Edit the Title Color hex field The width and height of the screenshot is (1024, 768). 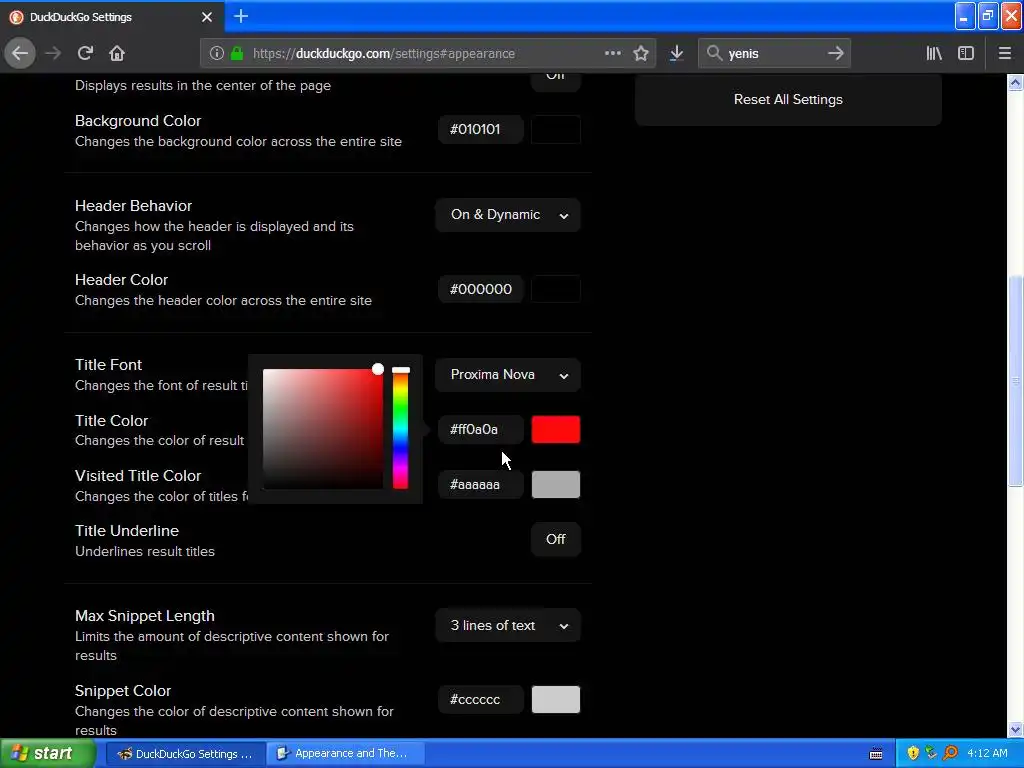(480, 430)
